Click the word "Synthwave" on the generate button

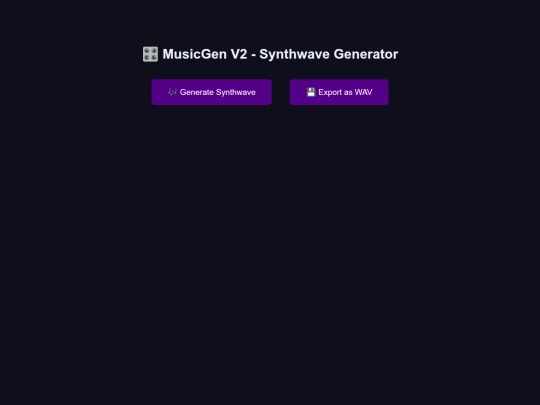tap(236, 93)
